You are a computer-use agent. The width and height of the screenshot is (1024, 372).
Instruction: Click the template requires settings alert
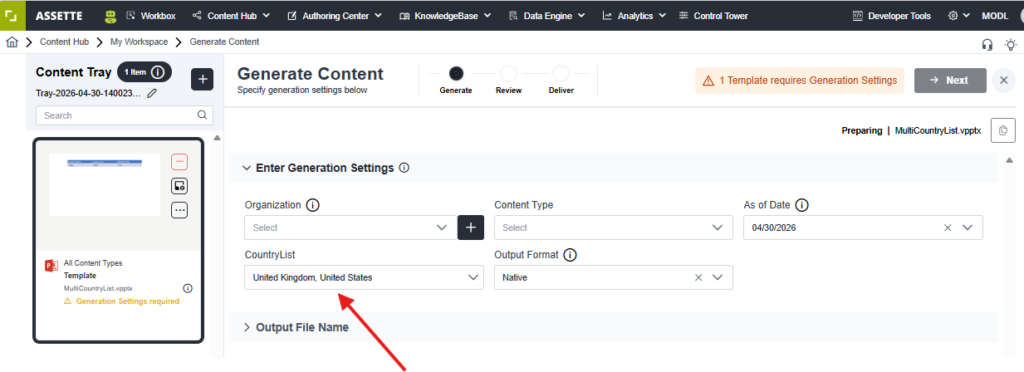point(799,80)
